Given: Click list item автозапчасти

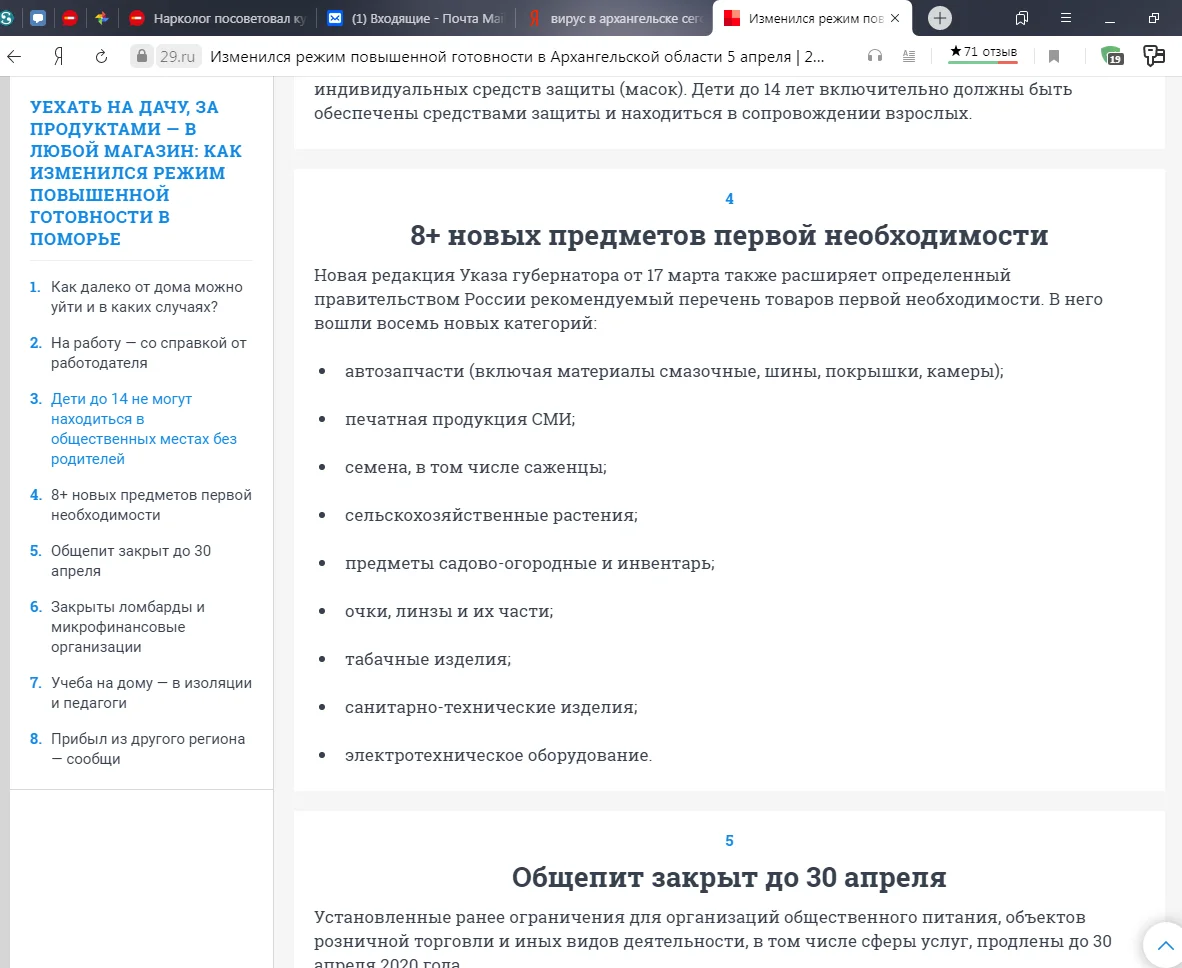Looking at the screenshot, I should point(674,372).
